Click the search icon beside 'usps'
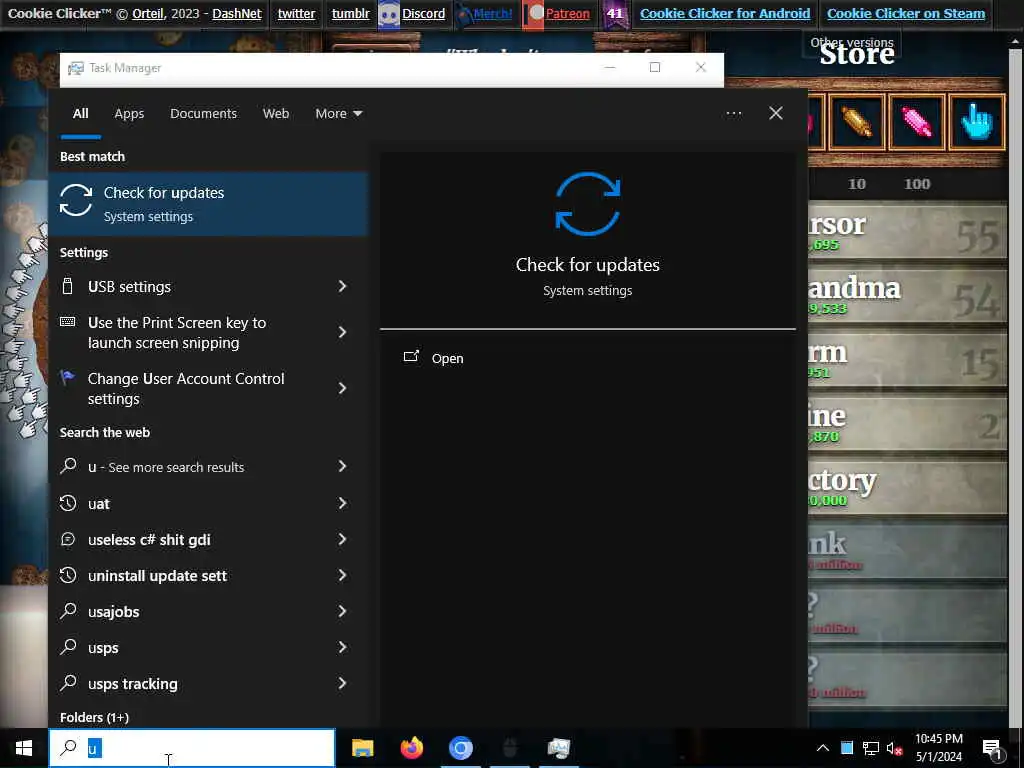The image size is (1024, 768). [68, 647]
